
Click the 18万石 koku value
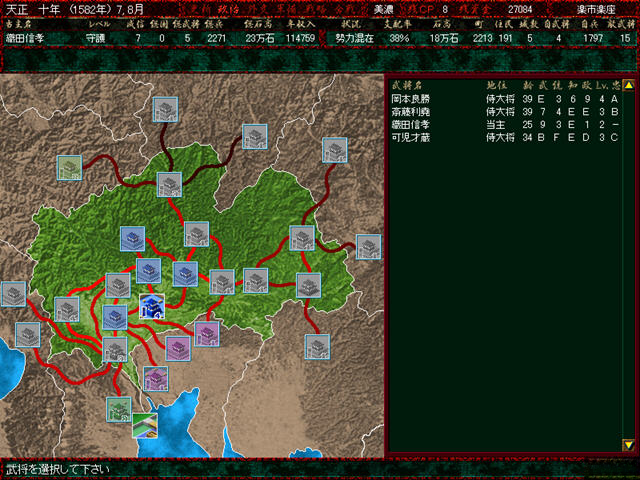(444, 39)
